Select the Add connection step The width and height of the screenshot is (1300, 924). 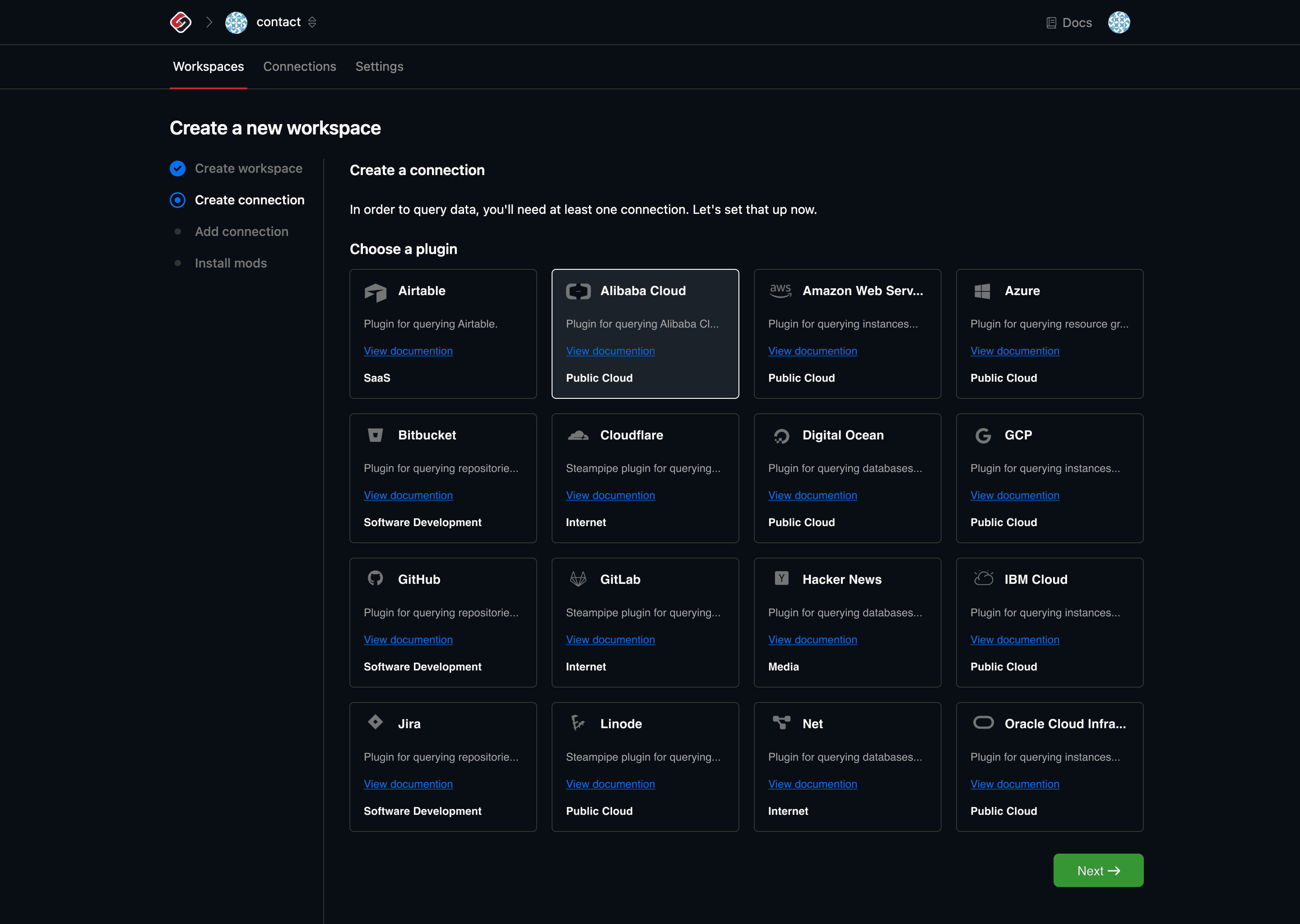point(241,231)
